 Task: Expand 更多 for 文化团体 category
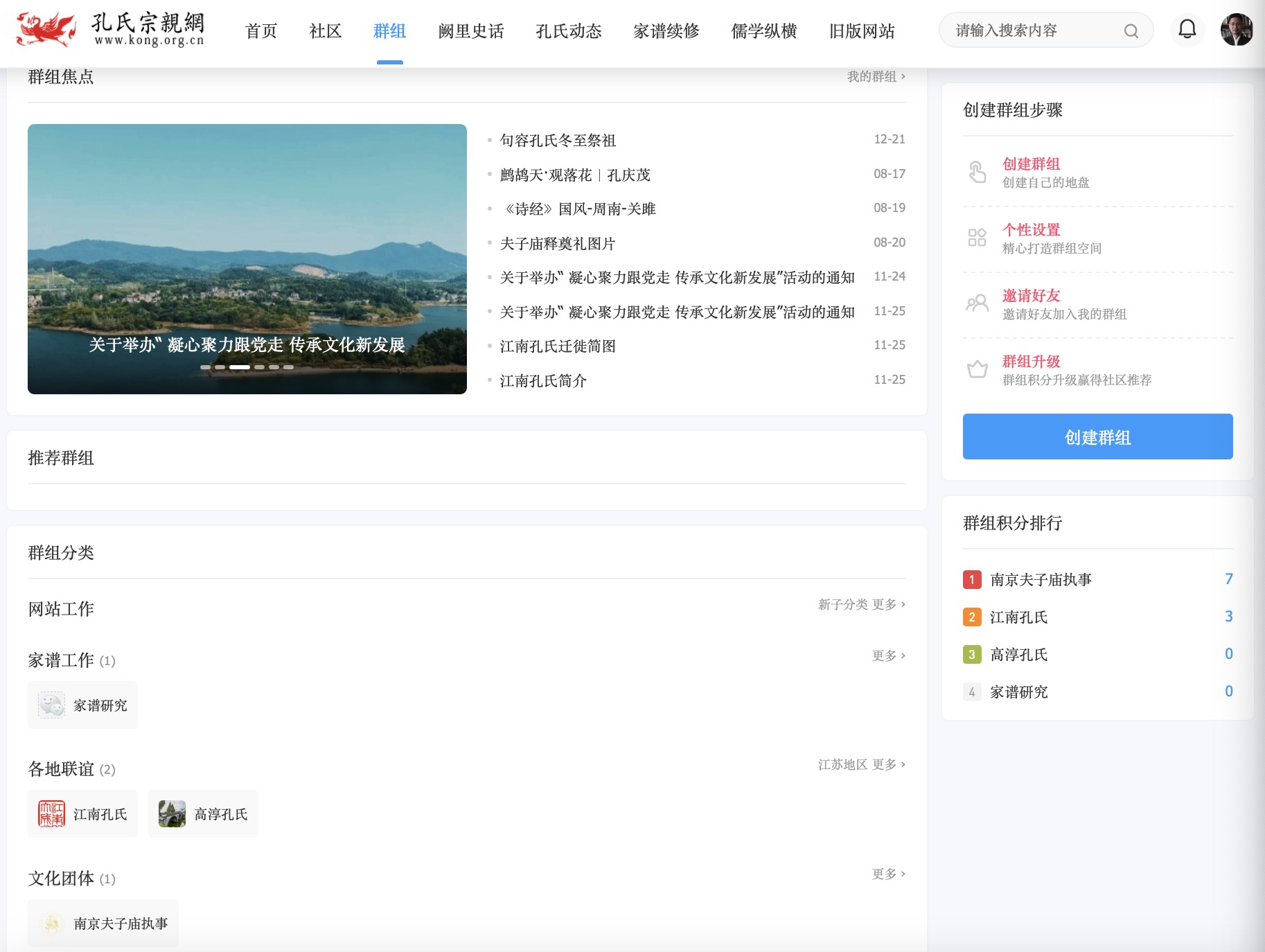coord(889,874)
